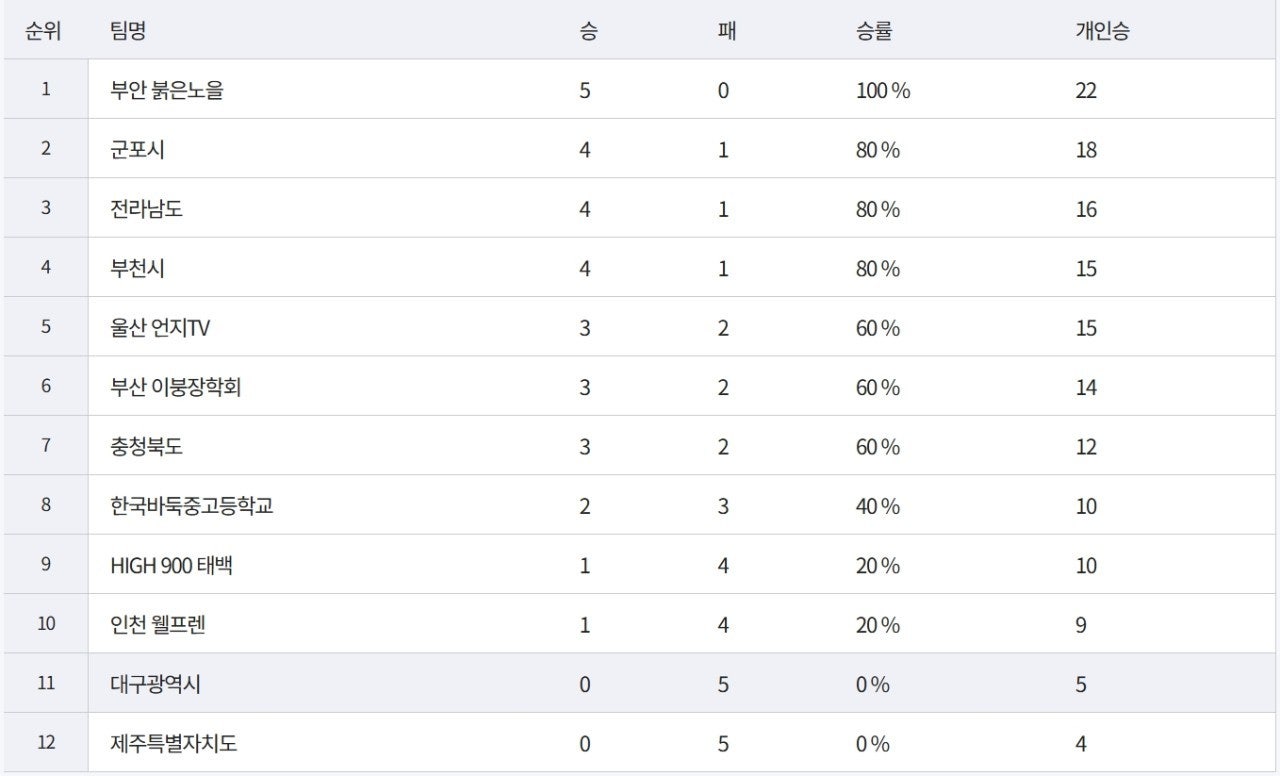1280x776 pixels.
Task: Click the 인천 웰프렌 team name
Action: point(158,625)
